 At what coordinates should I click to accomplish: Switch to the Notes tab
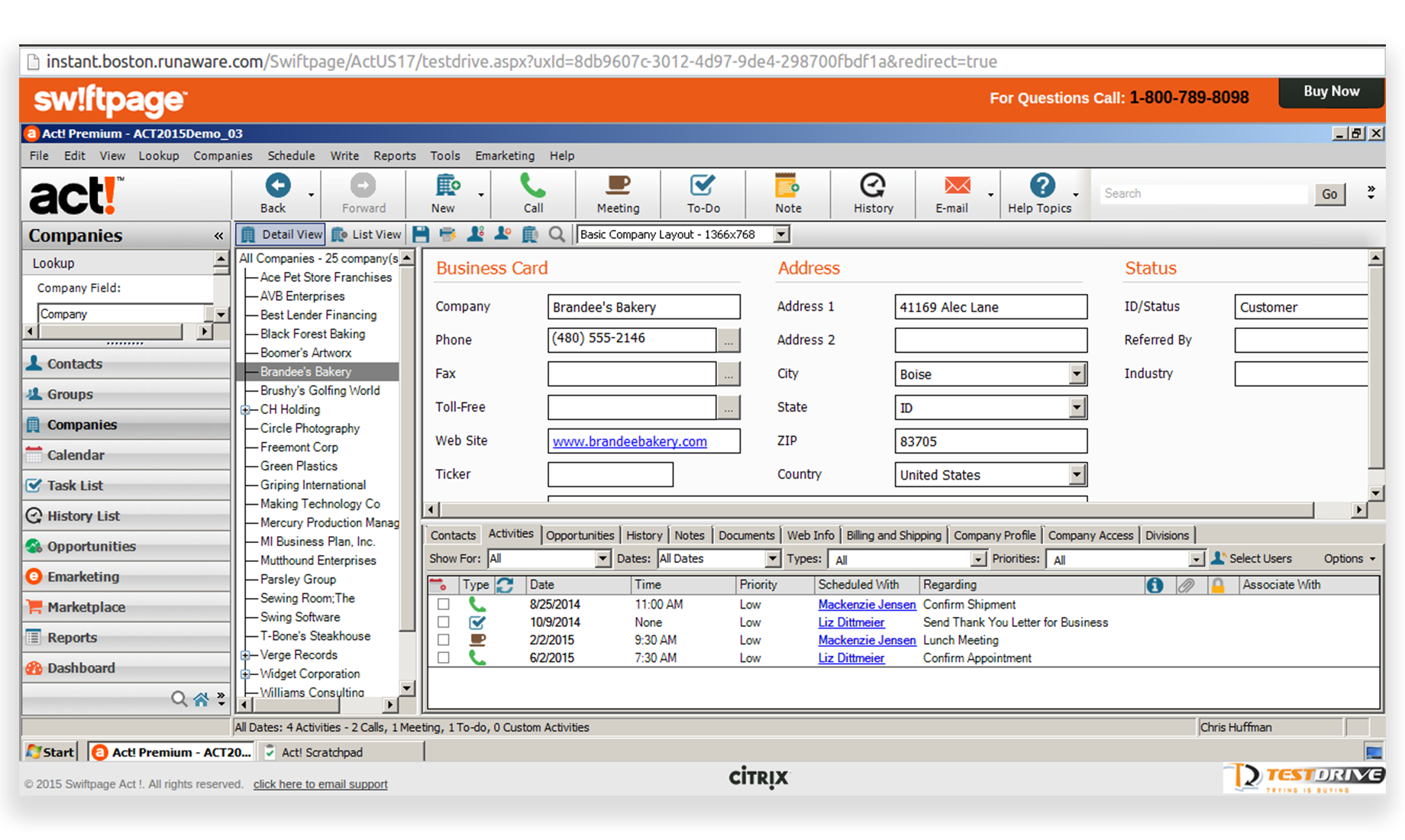(x=690, y=535)
